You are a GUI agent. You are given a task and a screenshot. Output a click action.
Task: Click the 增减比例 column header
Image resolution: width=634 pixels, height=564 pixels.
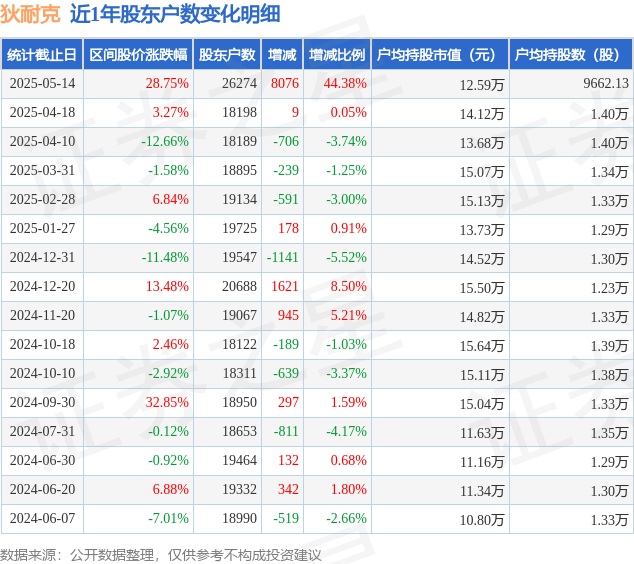[x=337, y=55]
